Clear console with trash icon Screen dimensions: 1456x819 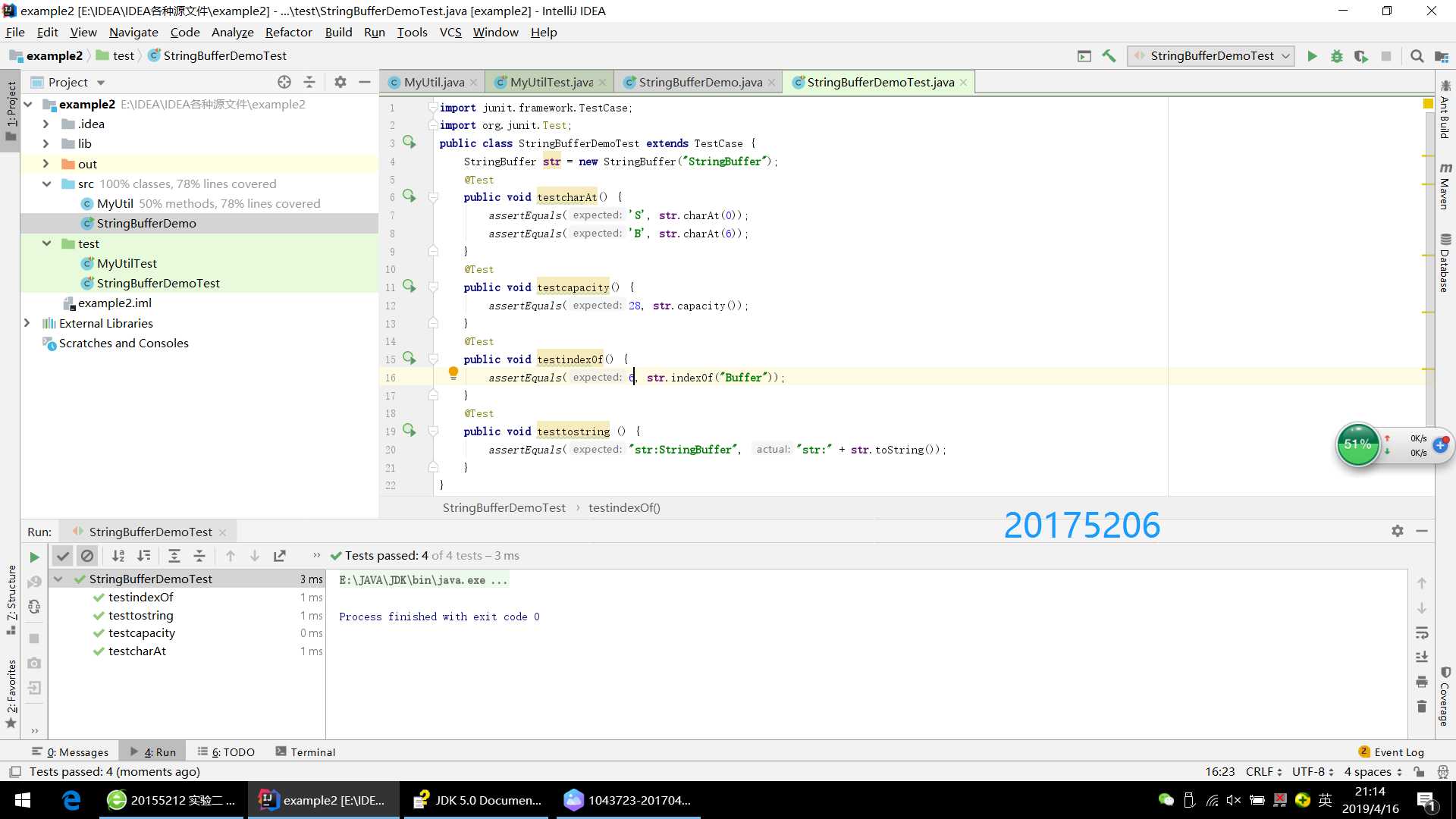click(x=1422, y=707)
